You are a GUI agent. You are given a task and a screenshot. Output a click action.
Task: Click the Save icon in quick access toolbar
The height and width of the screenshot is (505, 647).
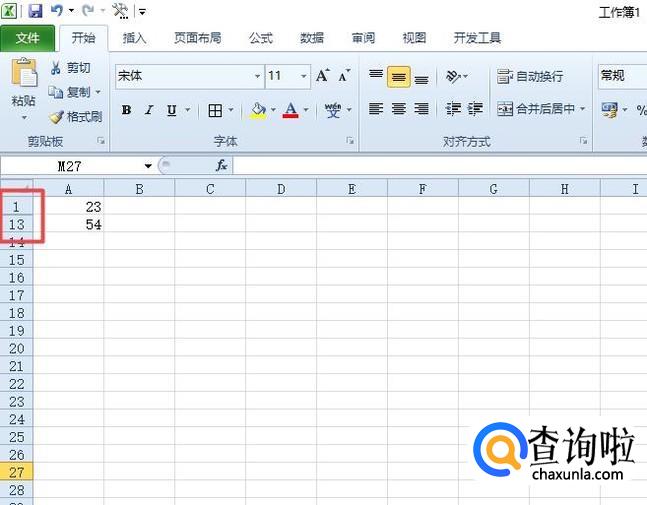[x=35, y=11]
